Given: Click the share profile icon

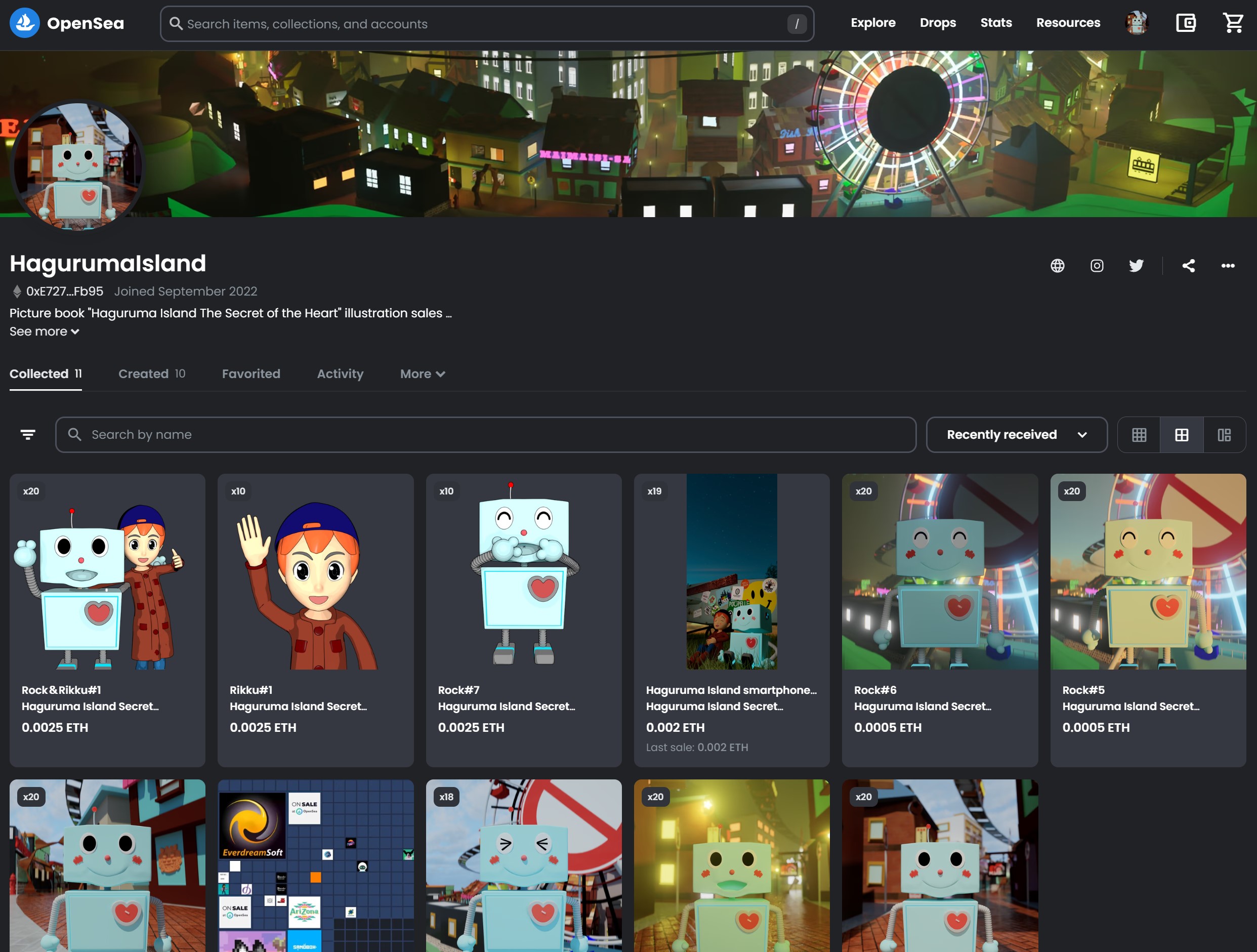Looking at the screenshot, I should tap(1188, 265).
